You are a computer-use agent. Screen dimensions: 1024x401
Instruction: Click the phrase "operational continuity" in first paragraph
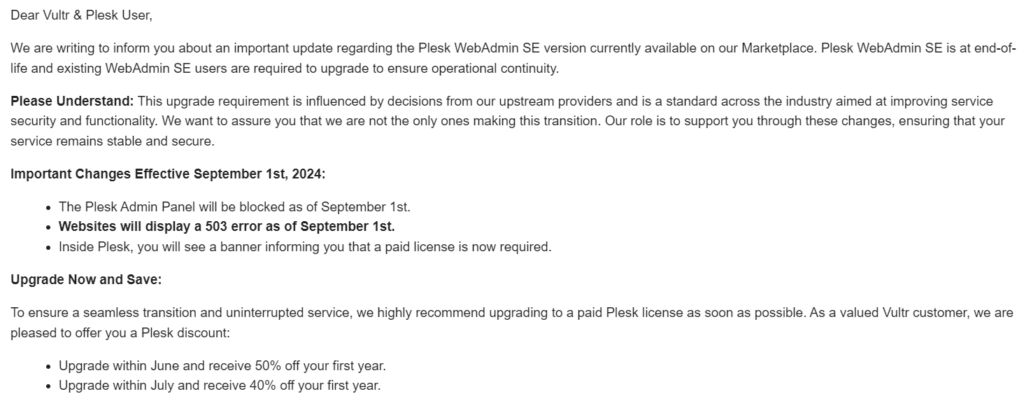click(494, 68)
